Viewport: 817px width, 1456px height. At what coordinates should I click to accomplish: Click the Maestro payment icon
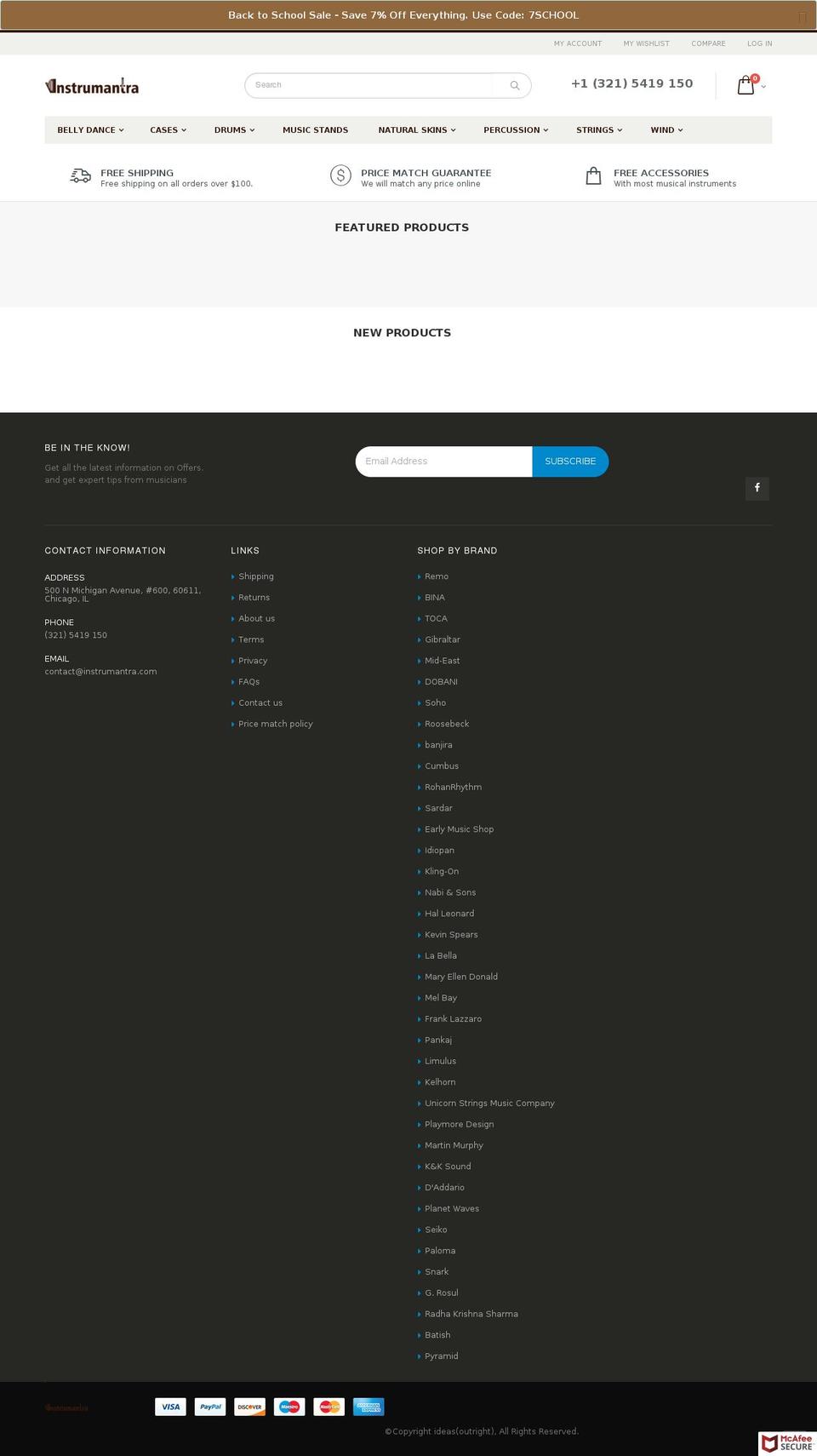pos(289,1407)
